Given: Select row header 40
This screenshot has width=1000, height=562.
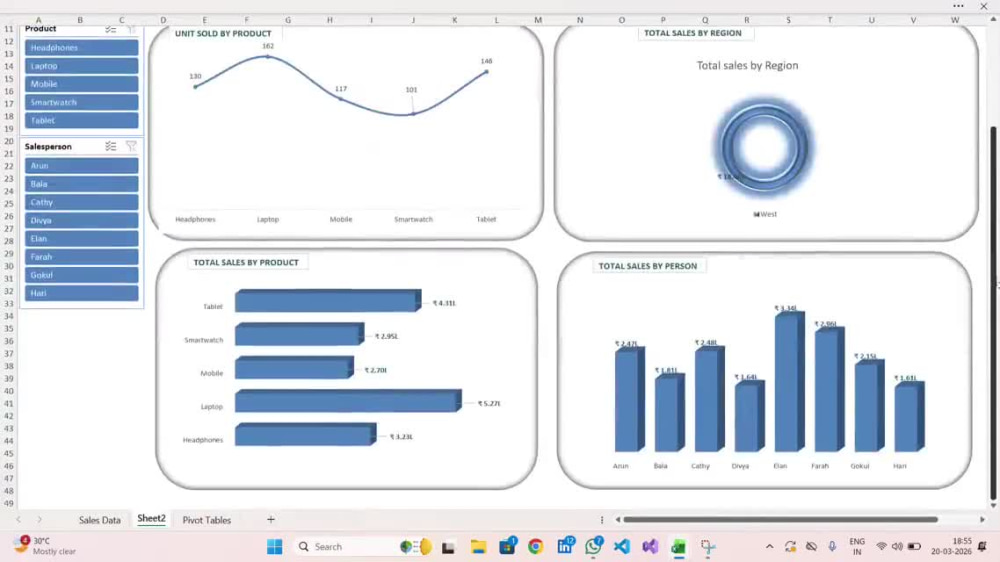Looking at the screenshot, I should point(8,391).
